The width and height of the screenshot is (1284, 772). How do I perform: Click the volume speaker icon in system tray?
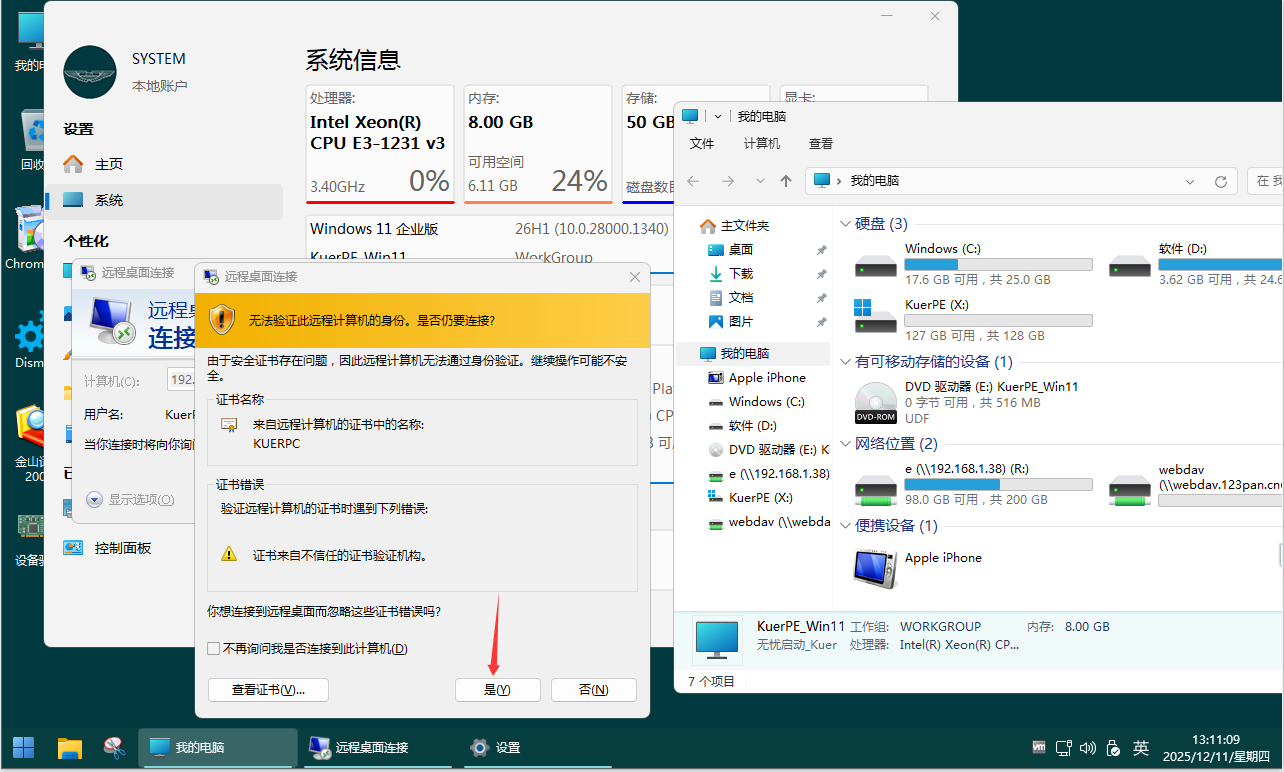coord(1088,747)
